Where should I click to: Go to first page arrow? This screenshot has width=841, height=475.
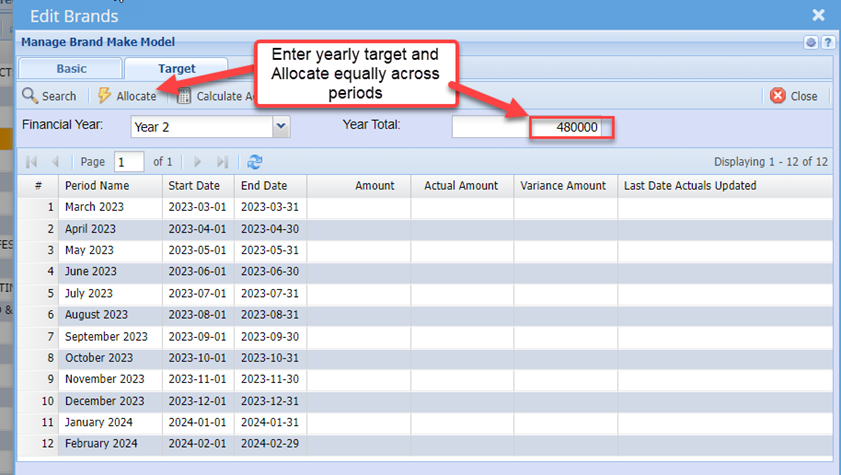click(x=31, y=161)
